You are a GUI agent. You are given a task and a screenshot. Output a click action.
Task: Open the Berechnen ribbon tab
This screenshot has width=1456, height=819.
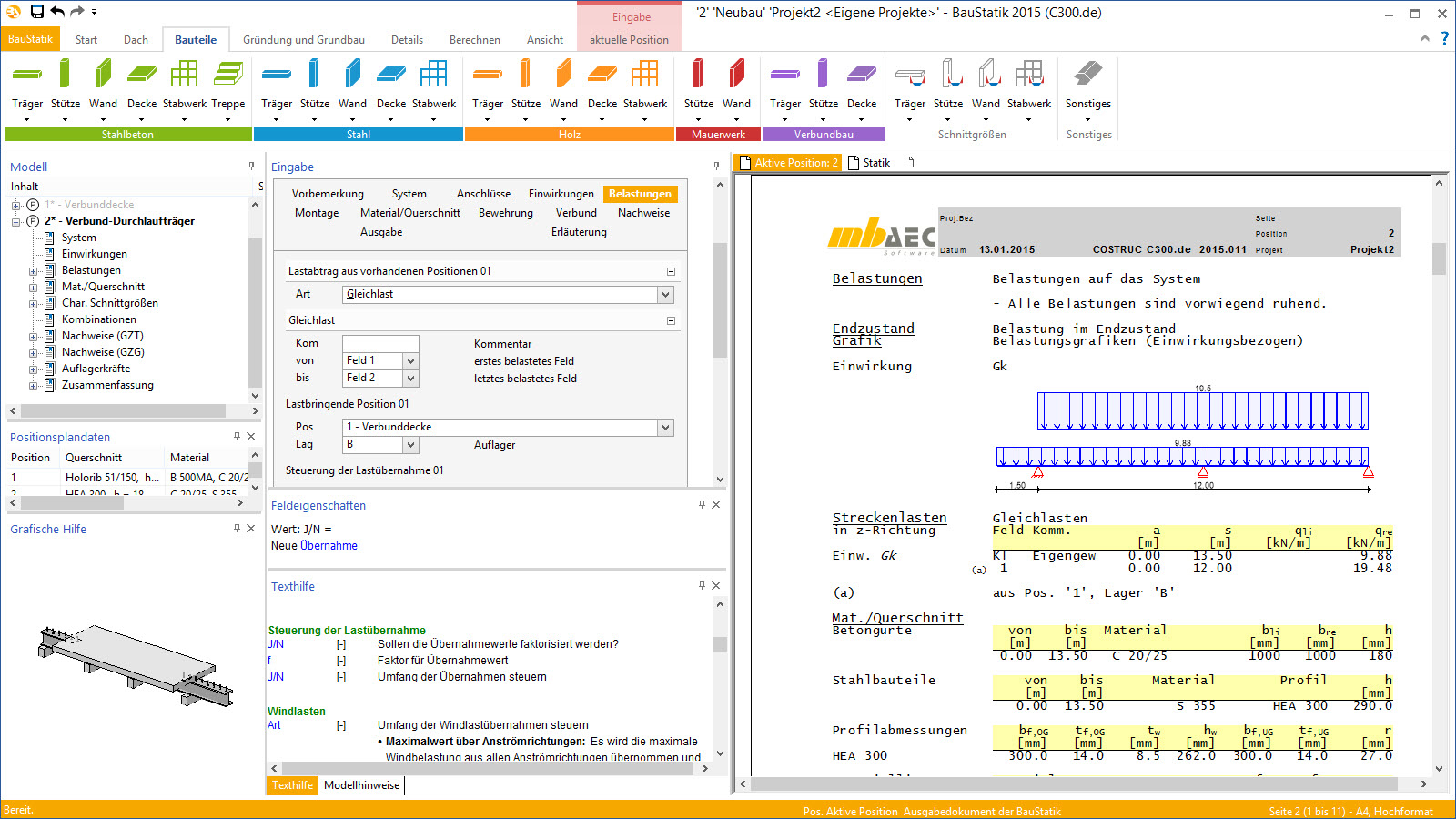[475, 39]
